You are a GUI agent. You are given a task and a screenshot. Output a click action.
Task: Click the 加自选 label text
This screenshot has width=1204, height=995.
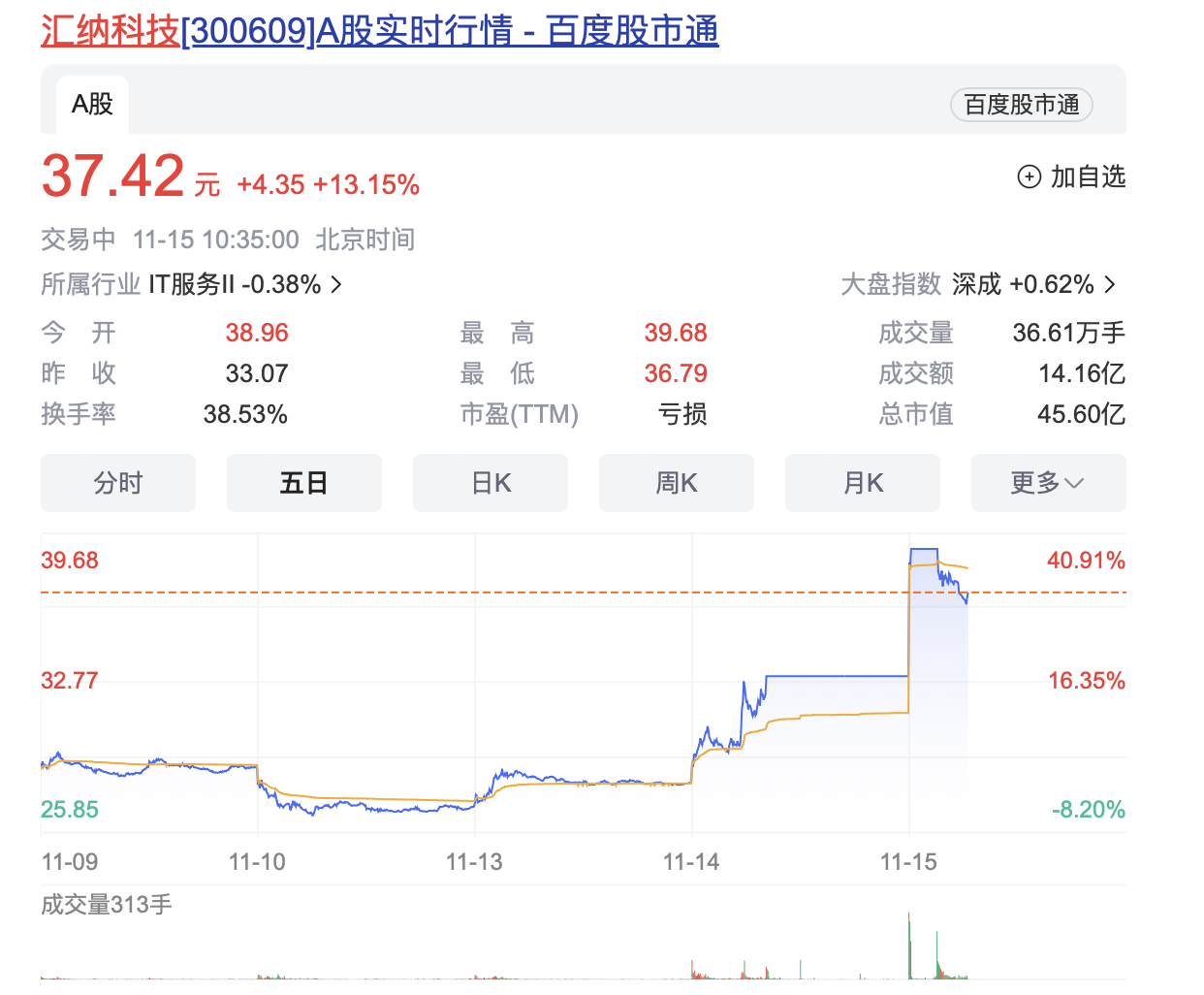(x=1088, y=177)
